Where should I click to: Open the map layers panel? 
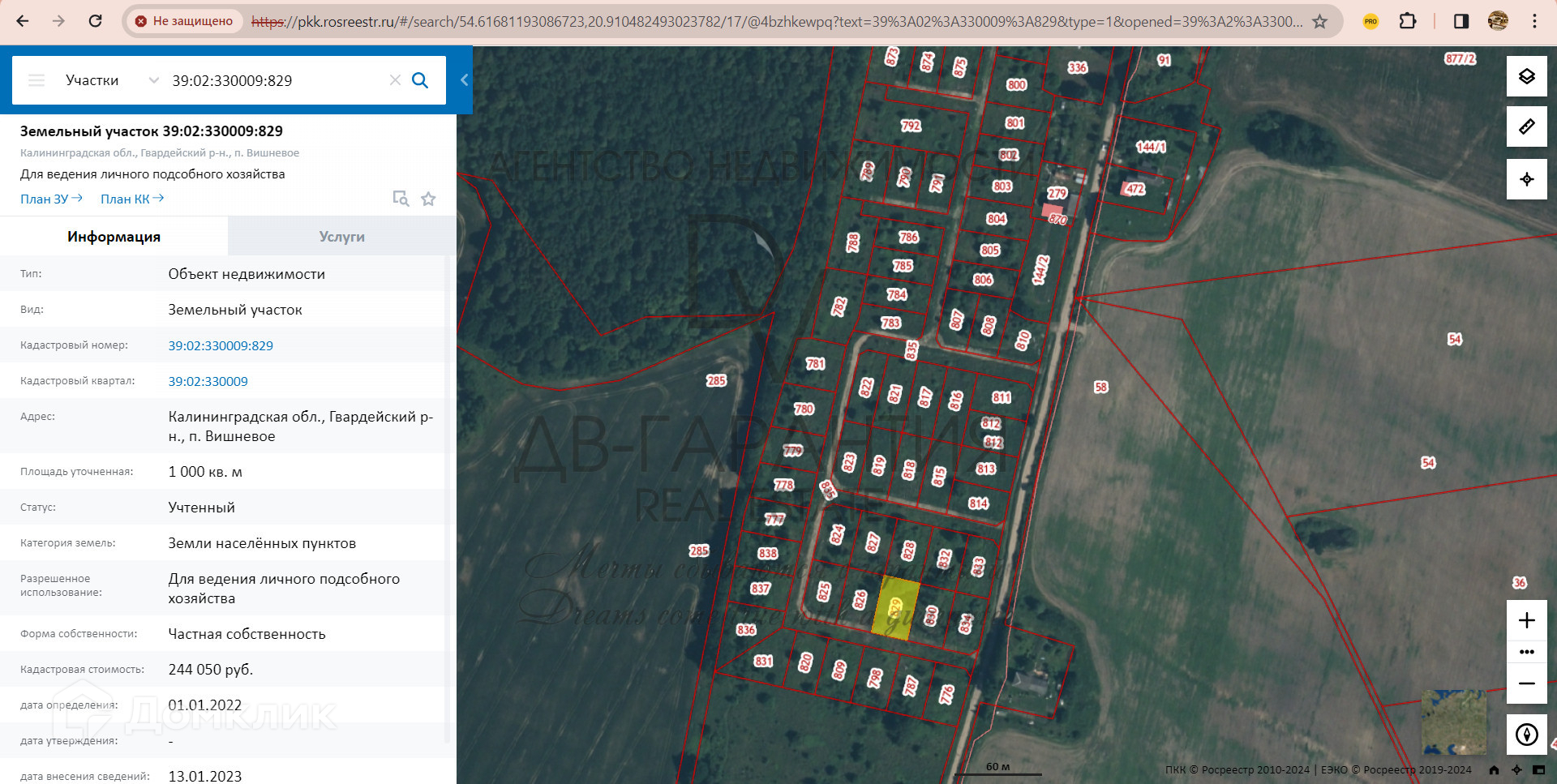click(x=1526, y=77)
